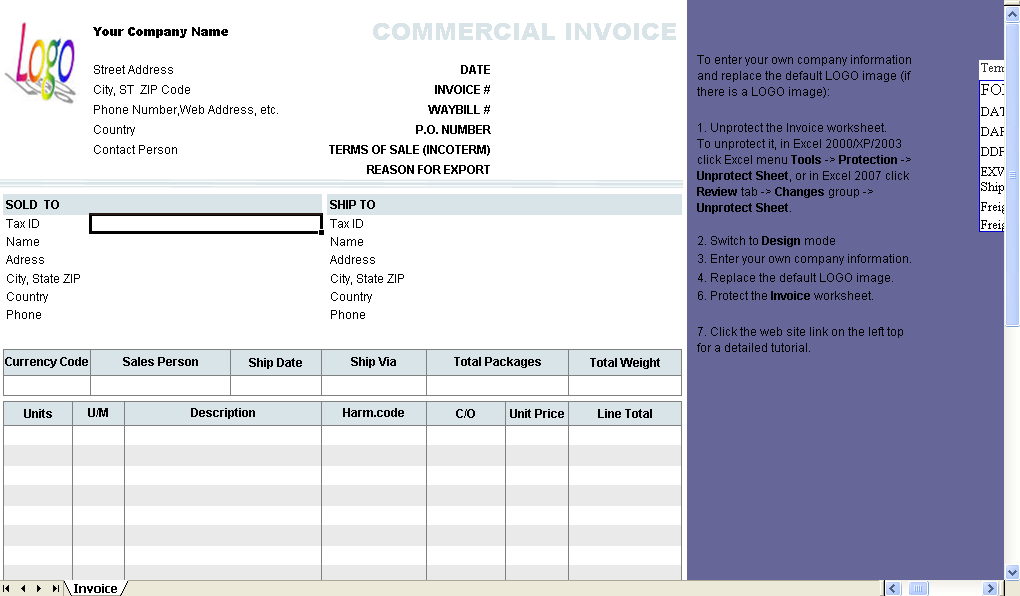Select the empty cell under Currency Code
This screenshot has height=596, width=1020.
tap(47, 385)
